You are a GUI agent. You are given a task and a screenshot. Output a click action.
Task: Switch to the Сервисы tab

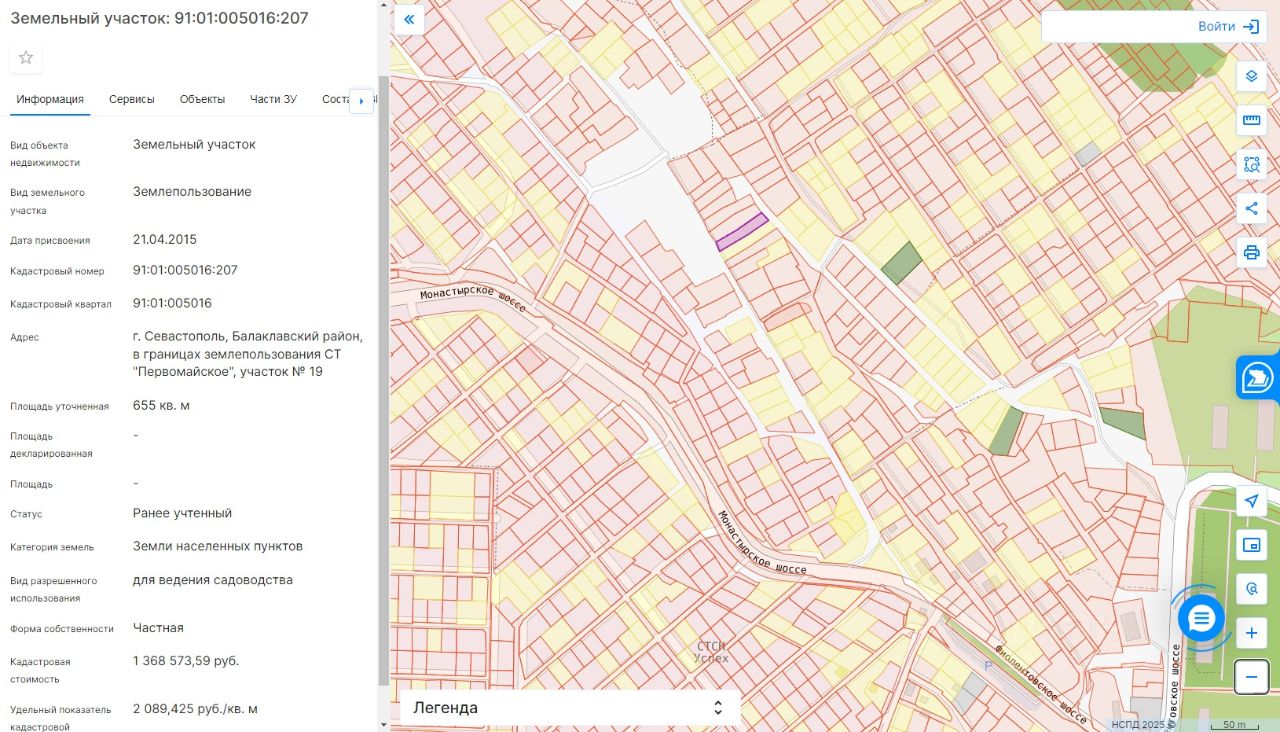132,99
